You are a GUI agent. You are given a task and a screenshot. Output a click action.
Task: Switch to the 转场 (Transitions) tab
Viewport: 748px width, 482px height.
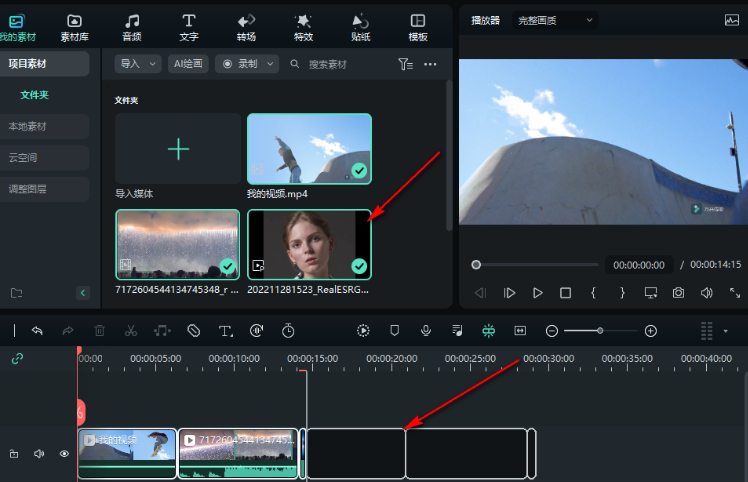(246, 27)
